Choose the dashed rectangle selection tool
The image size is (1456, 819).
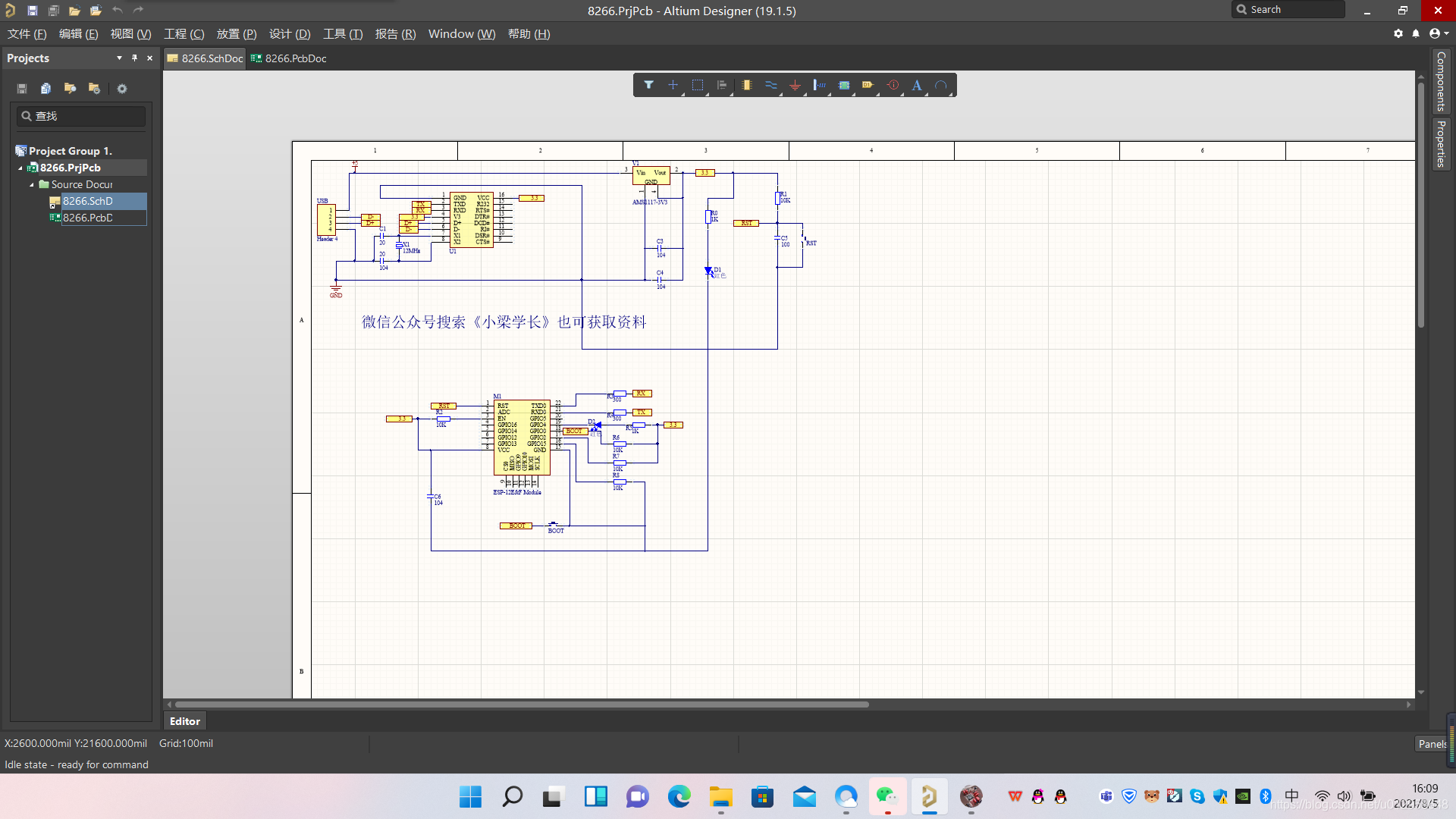click(698, 85)
